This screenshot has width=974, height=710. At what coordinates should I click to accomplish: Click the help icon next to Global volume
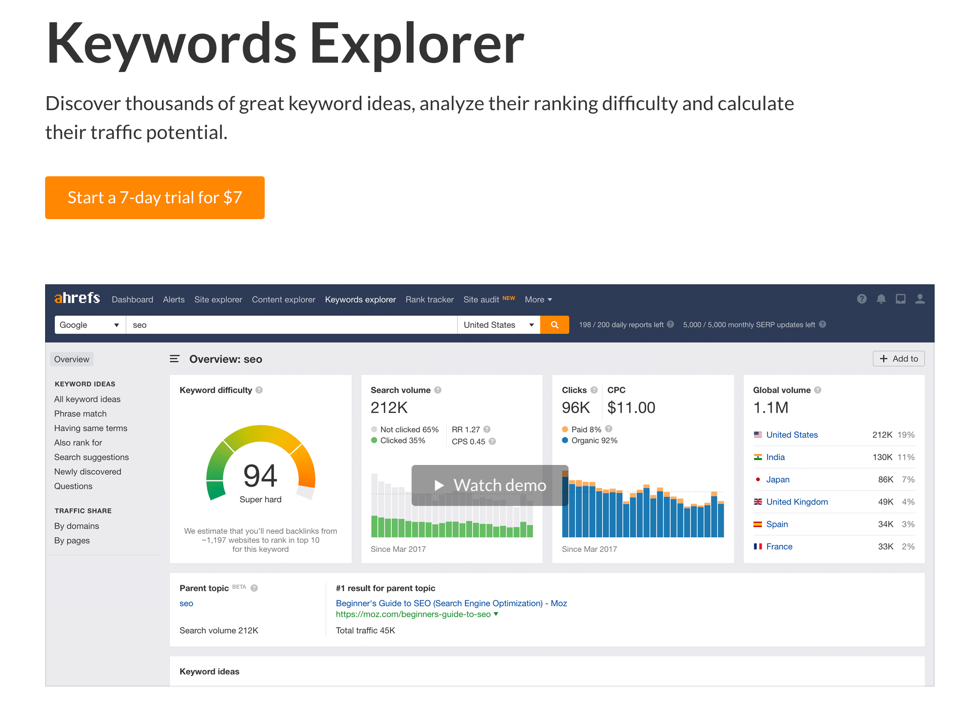817,390
